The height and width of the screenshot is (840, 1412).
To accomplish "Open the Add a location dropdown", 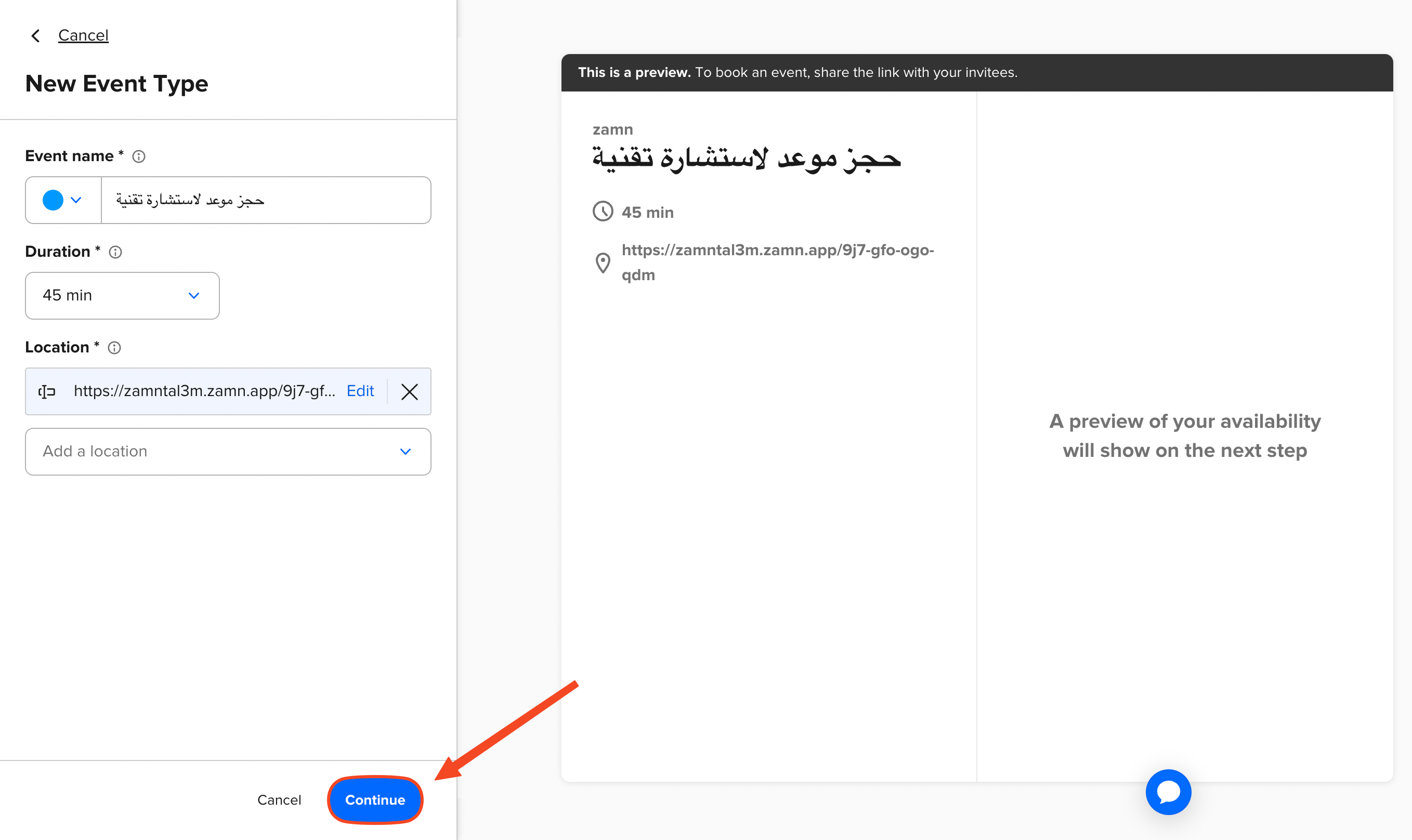I will coord(228,451).
